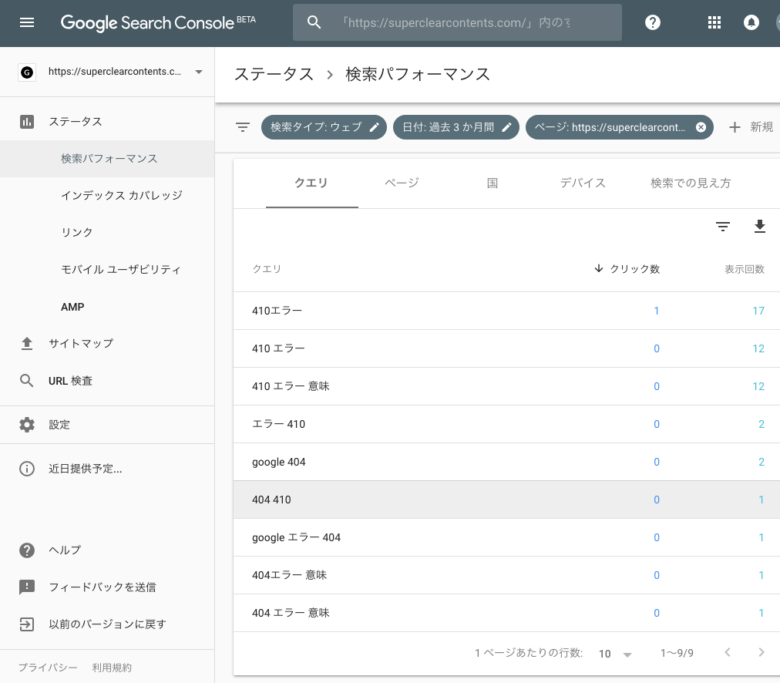This screenshot has height=683, width=780.
Task: Open rows per page dropdown
Action: [616, 653]
